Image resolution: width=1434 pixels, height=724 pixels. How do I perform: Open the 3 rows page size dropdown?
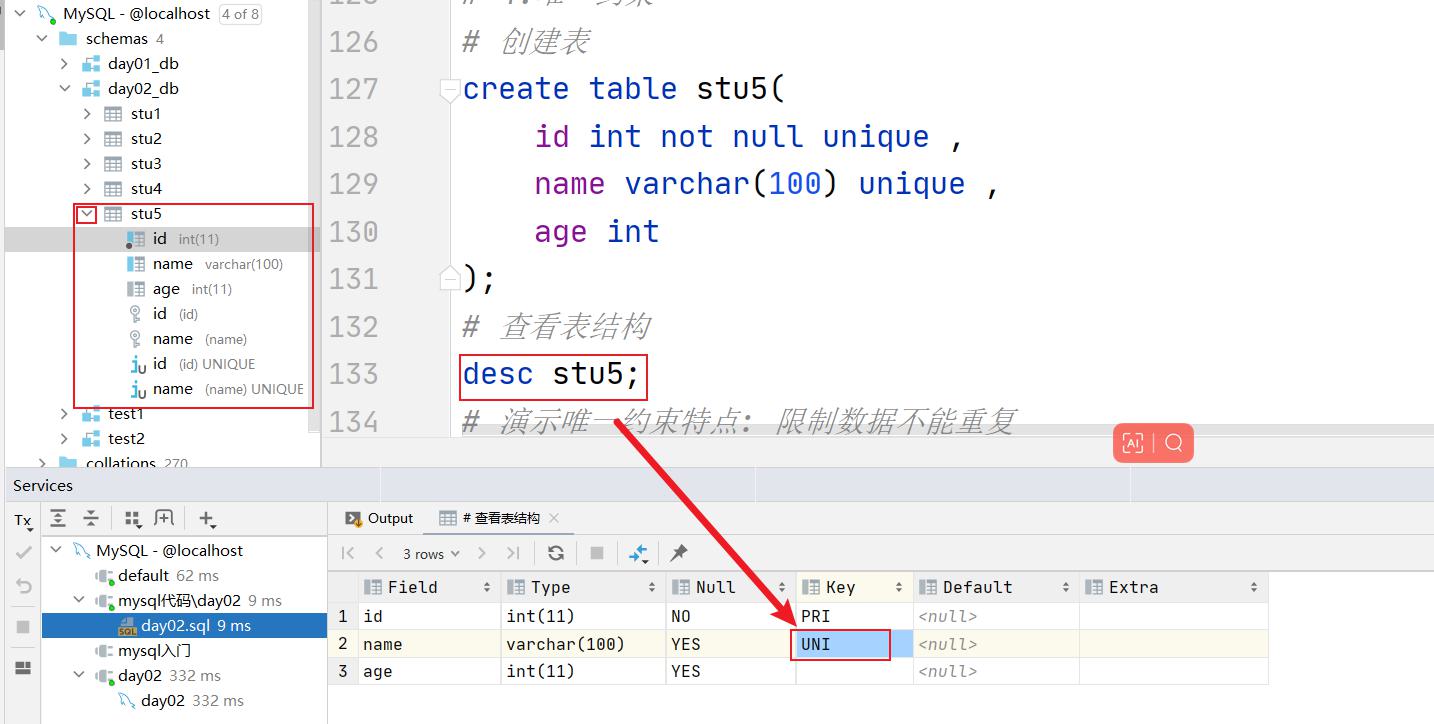(431, 553)
